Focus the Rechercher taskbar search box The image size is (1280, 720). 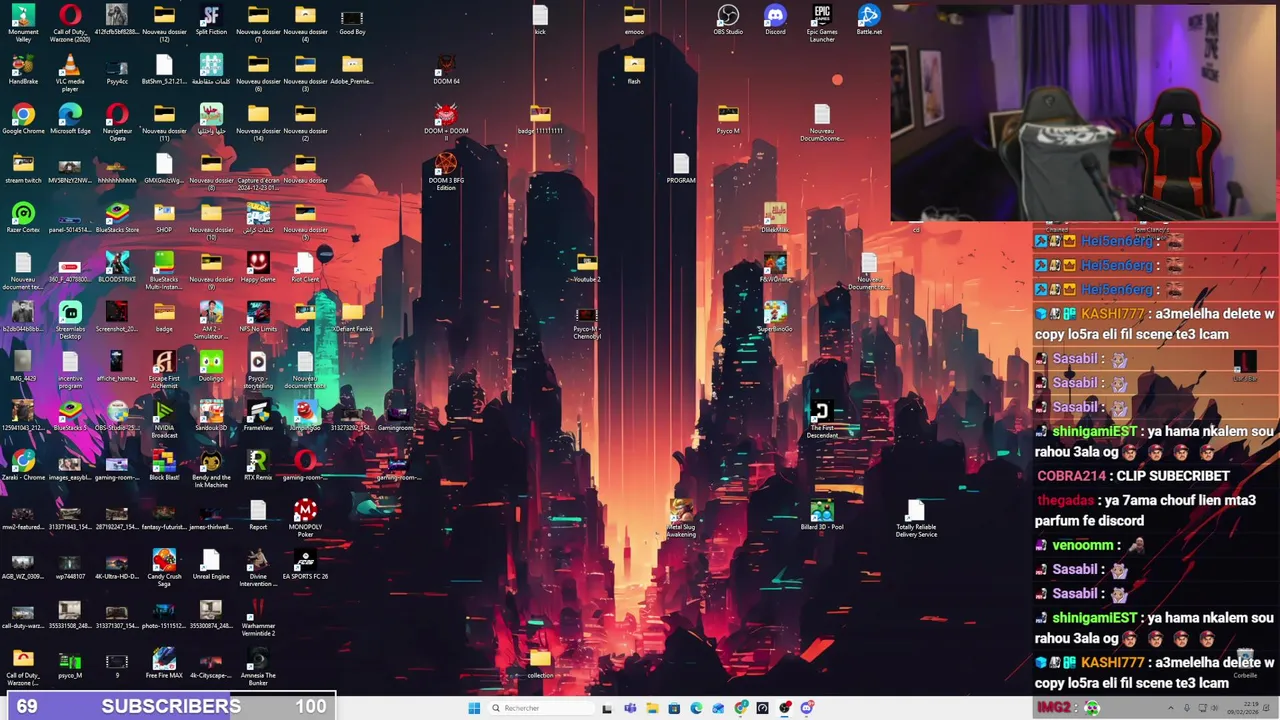541,708
